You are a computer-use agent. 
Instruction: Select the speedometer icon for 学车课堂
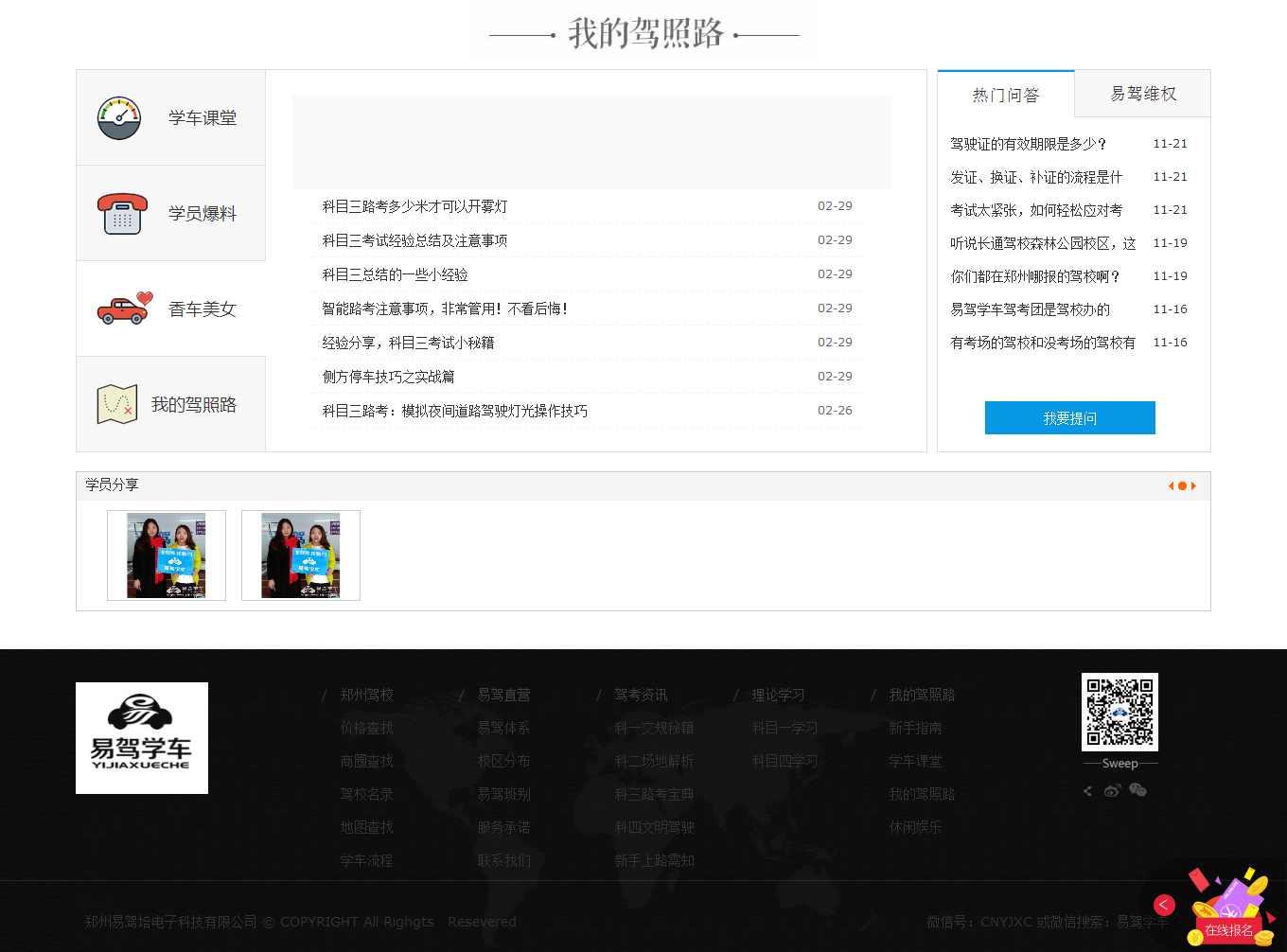(120, 116)
